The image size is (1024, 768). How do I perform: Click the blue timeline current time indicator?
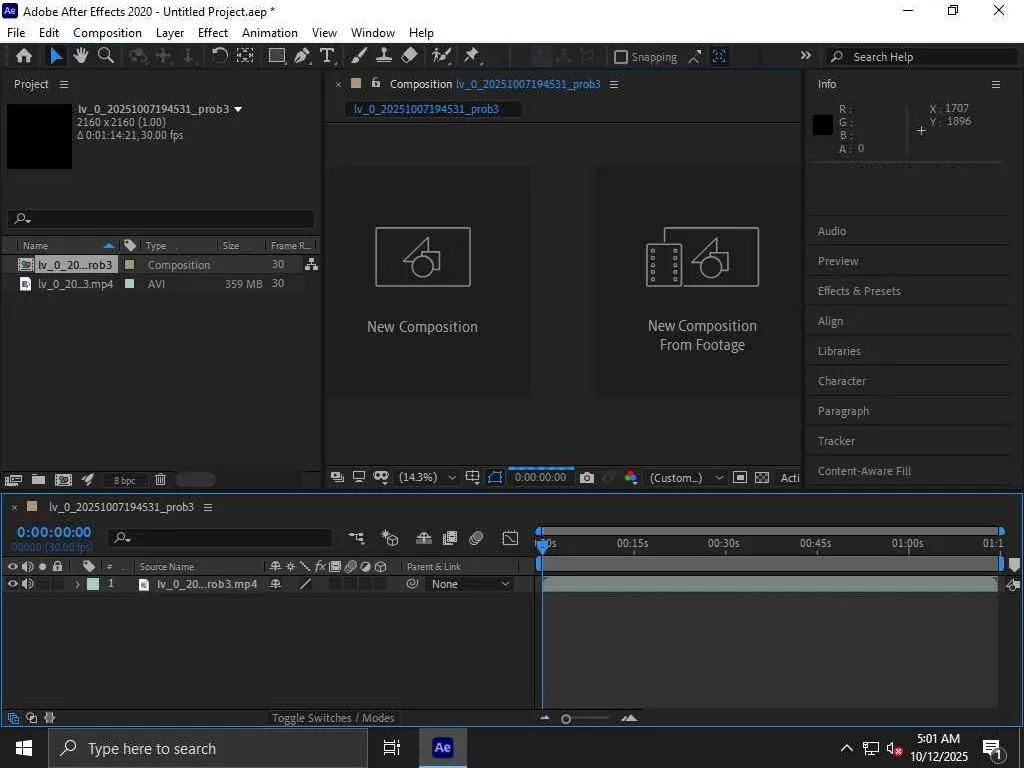tap(542, 545)
